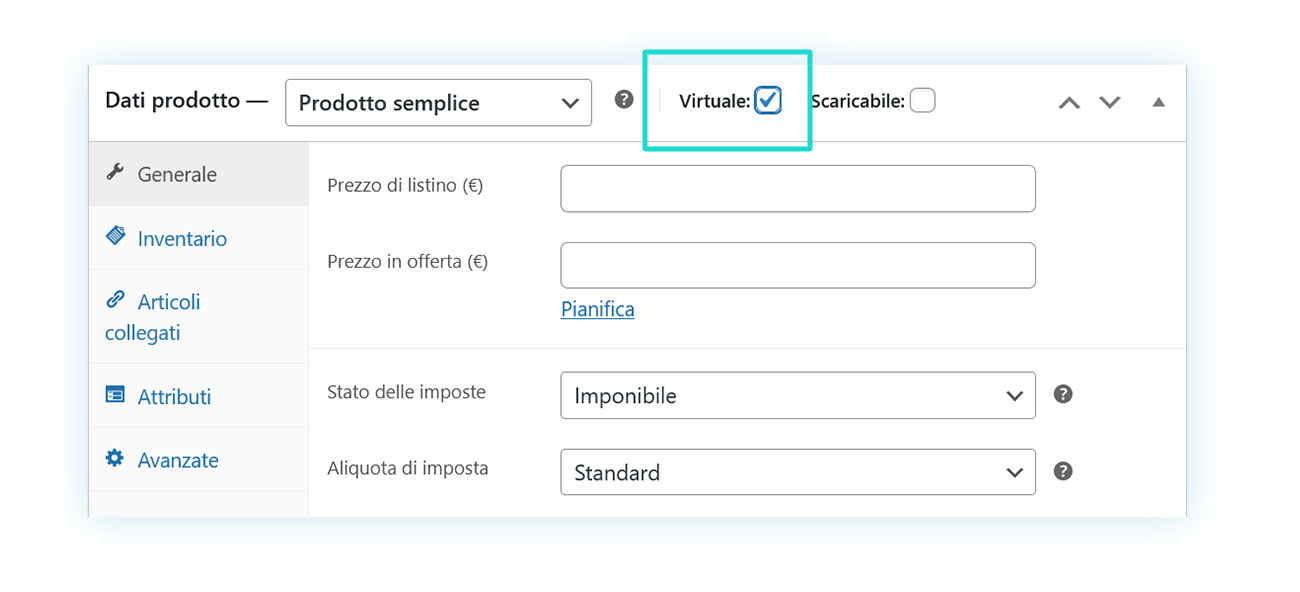
Task: Move the panel up with the up chevron
Action: [x=1069, y=102]
